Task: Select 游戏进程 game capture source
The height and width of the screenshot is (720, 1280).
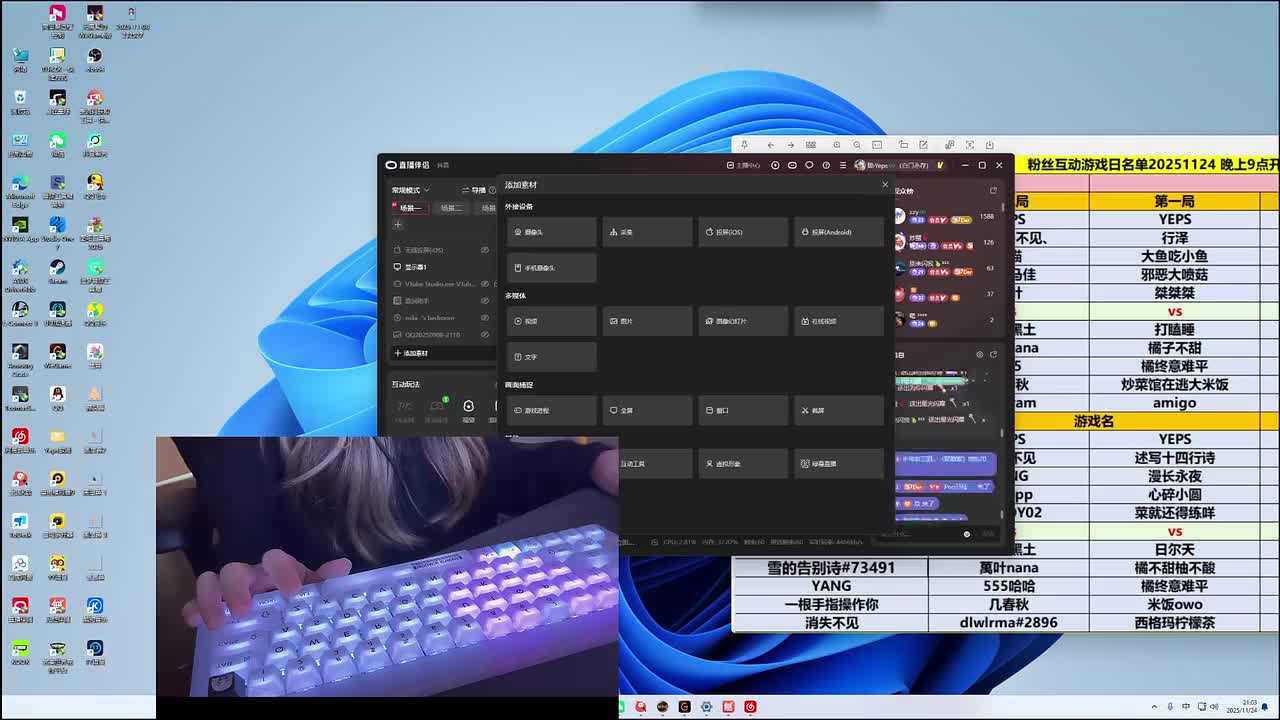Action: 551,410
